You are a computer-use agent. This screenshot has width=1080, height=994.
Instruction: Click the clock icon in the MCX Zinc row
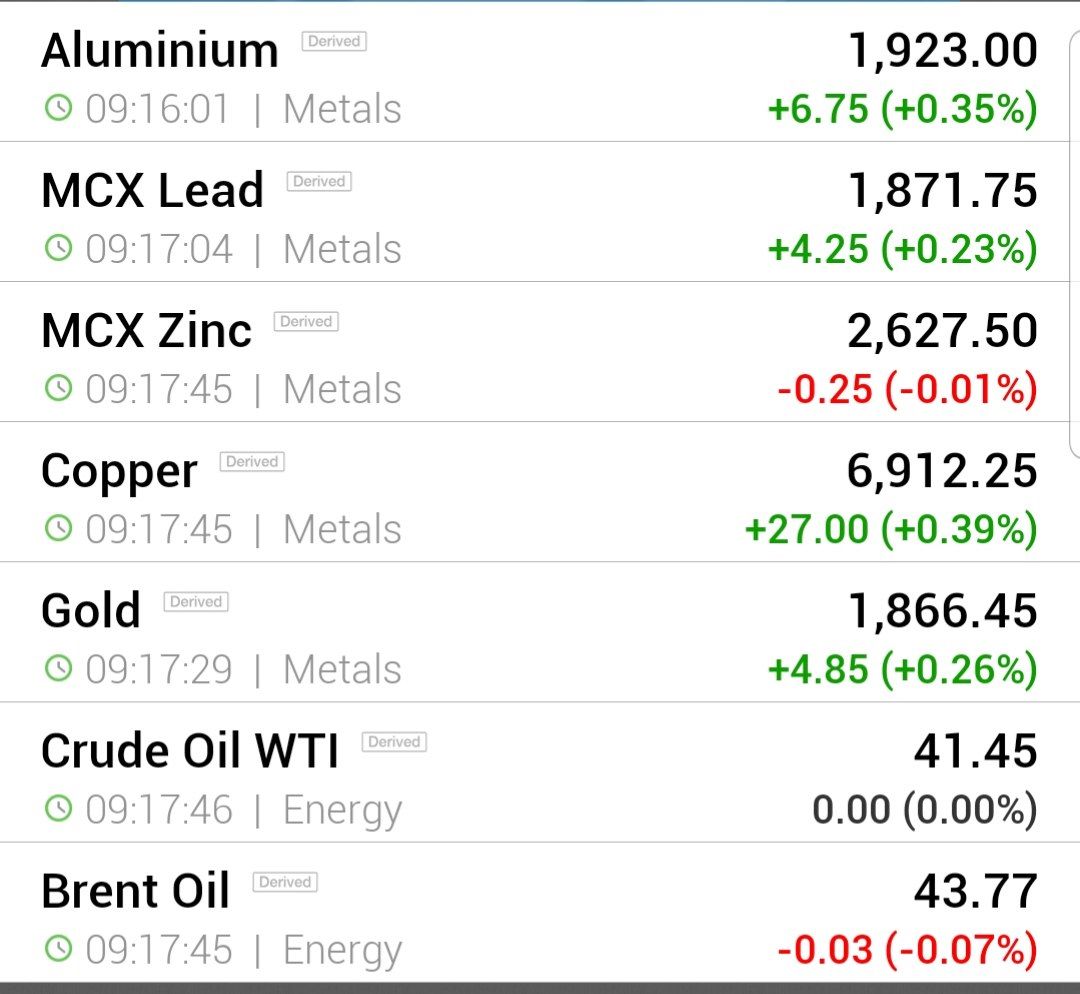coord(59,389)
